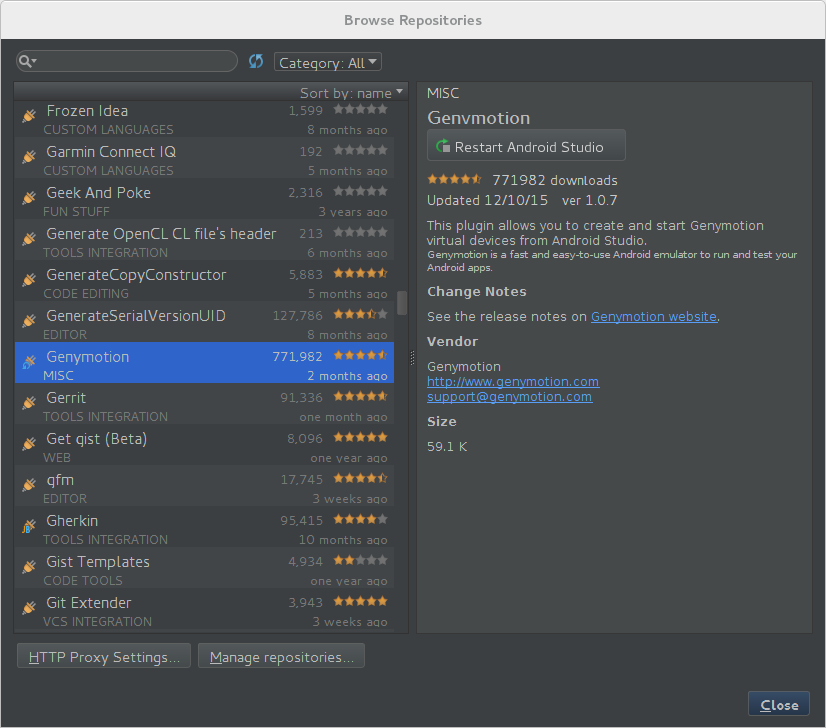Open HTTP Proxy Settings dialog

(x=104, y=656)
